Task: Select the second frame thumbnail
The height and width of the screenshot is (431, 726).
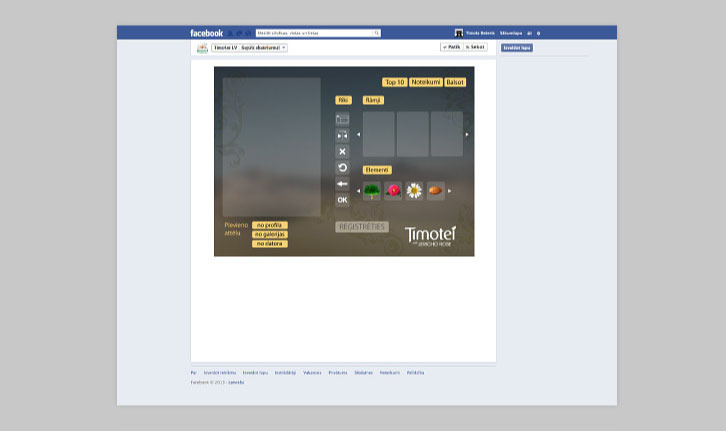Action: pyautogui.click(x=413, y=134)
